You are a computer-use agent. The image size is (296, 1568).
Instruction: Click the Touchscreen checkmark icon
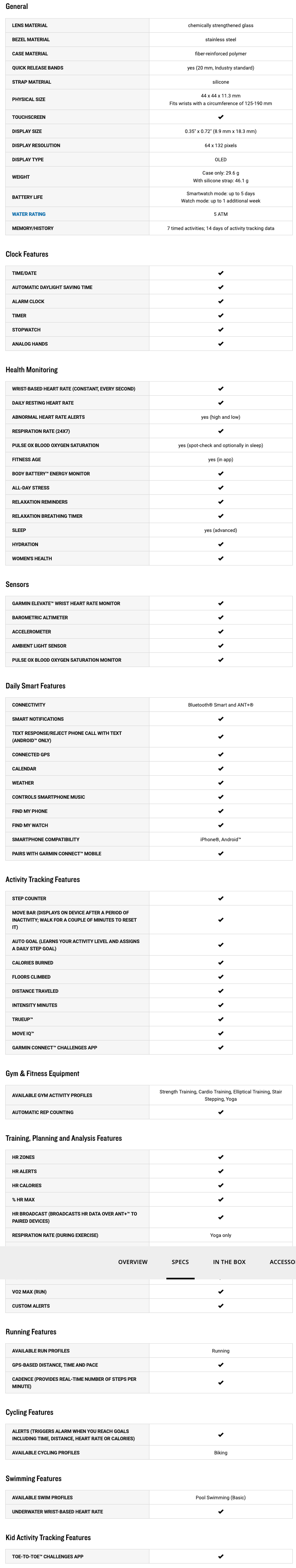[x=220, y=117]
